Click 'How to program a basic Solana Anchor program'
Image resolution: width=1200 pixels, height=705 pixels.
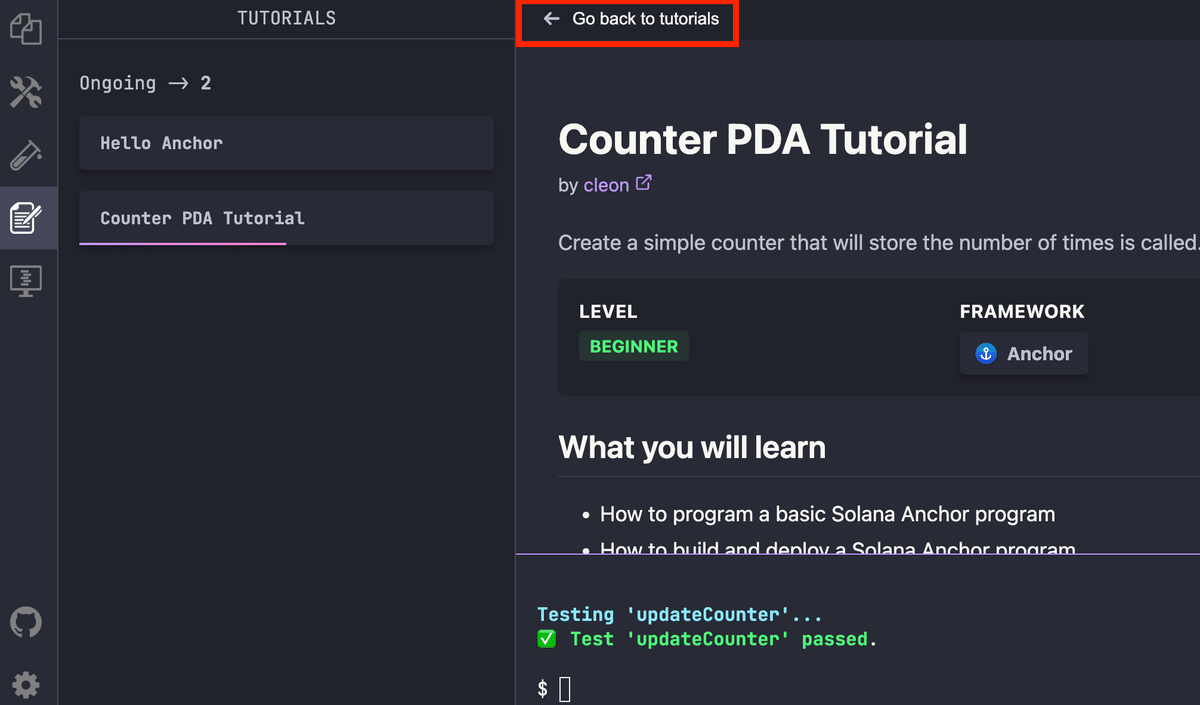click(x=827, y=515)
